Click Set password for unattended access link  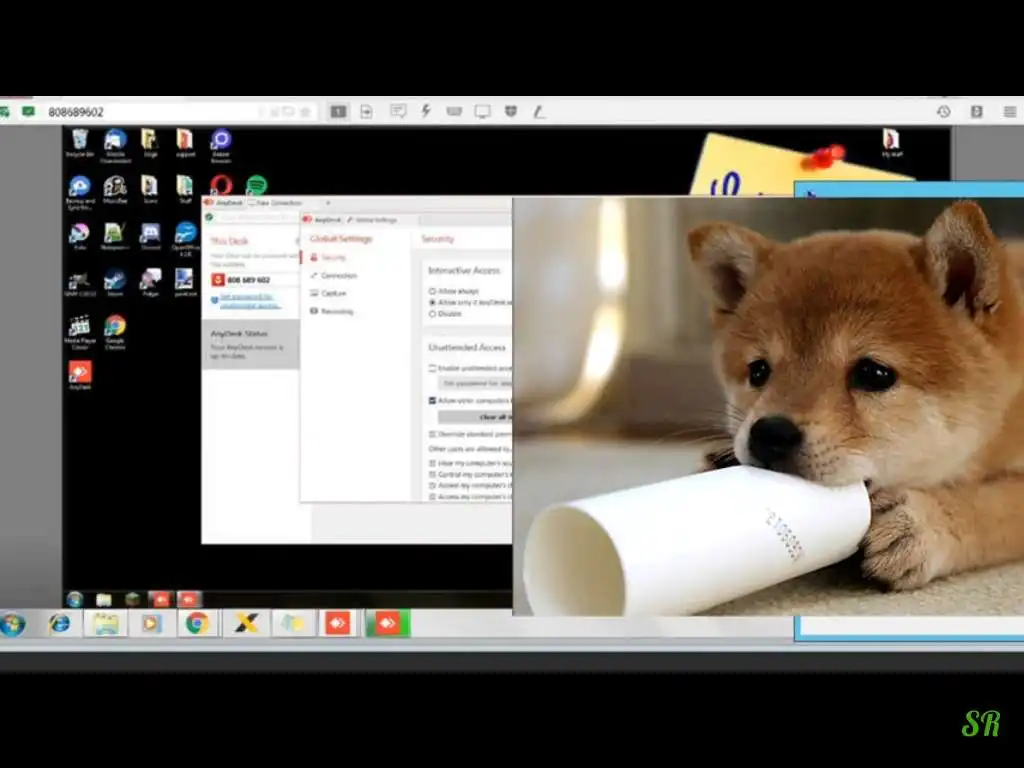tap(249, 301)
